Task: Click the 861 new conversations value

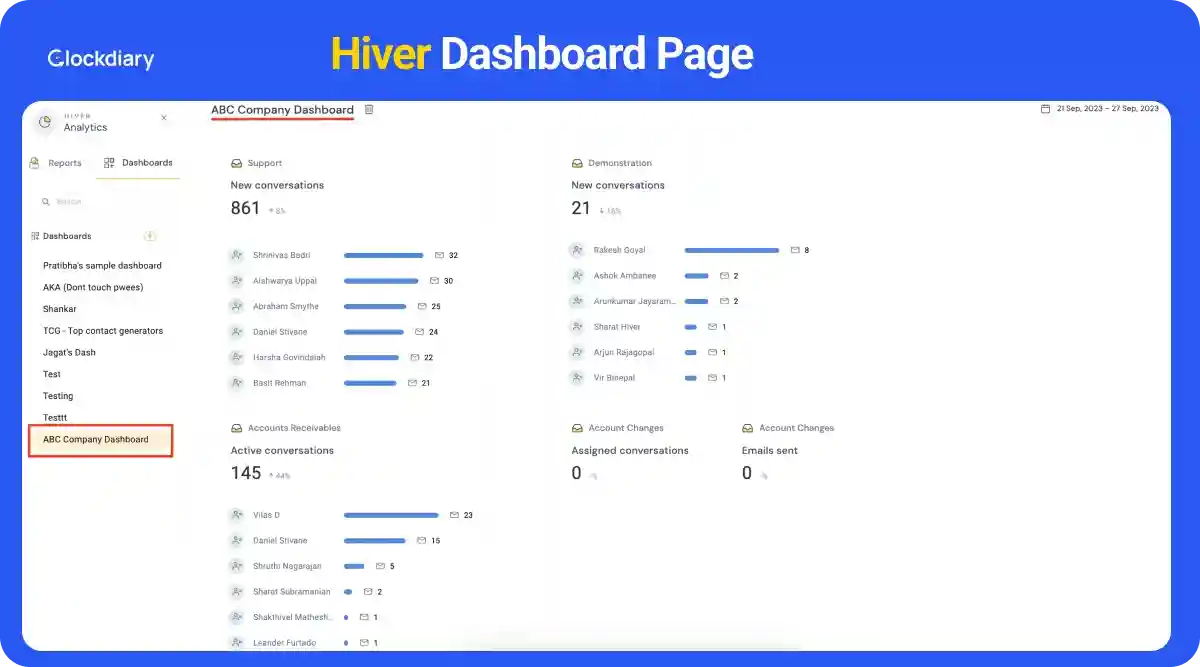Action: coord(245,208)
